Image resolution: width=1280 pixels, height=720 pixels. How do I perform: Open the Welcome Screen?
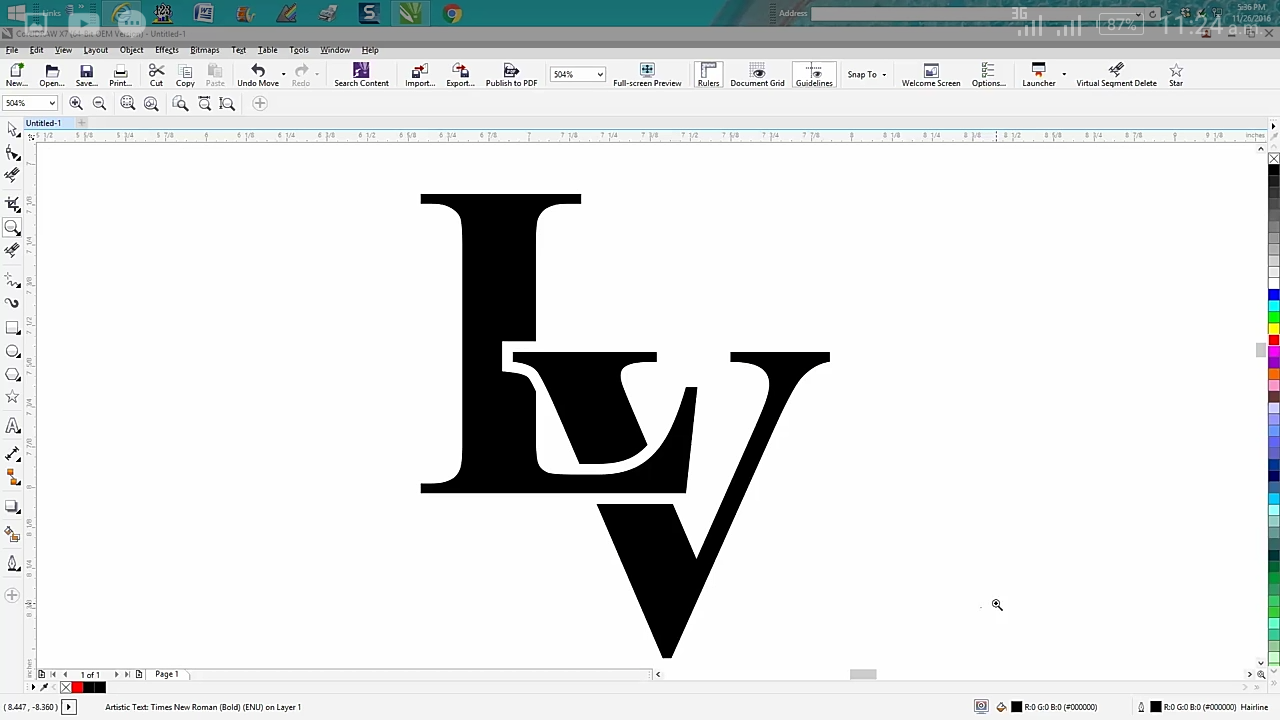[x=931, y=75]
